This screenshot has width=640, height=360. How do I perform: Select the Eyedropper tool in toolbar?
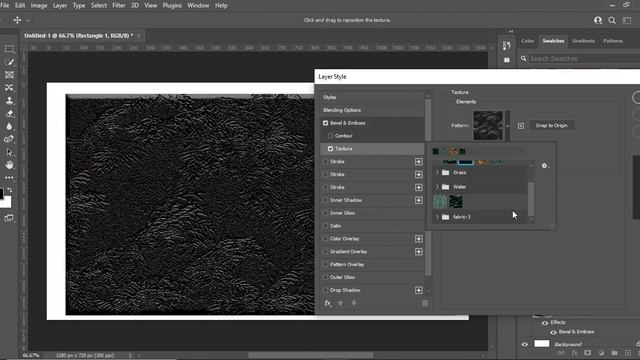pos(9,62)
